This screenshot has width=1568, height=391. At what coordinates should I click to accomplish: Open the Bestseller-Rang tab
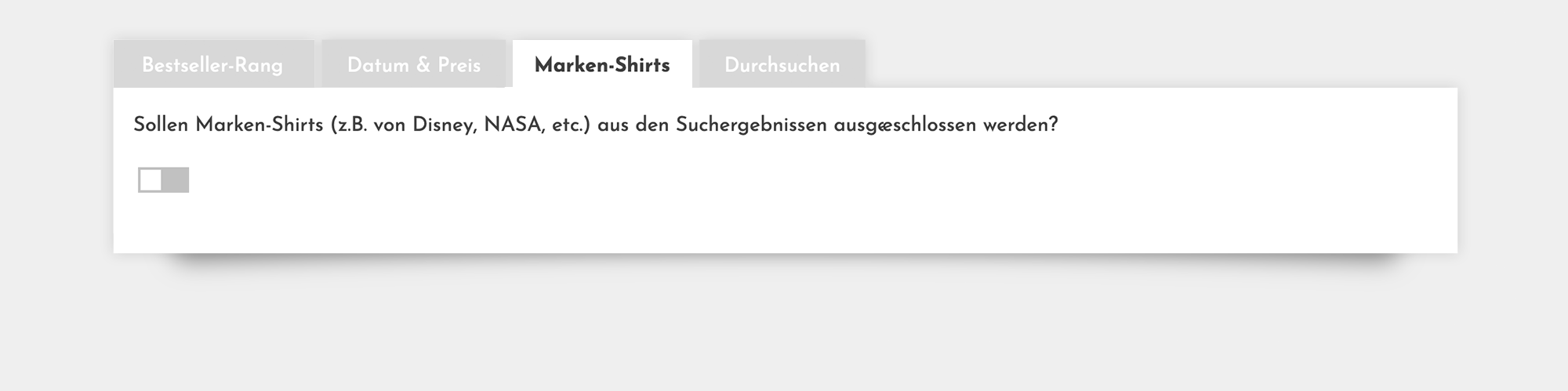(x=212, y=65)
